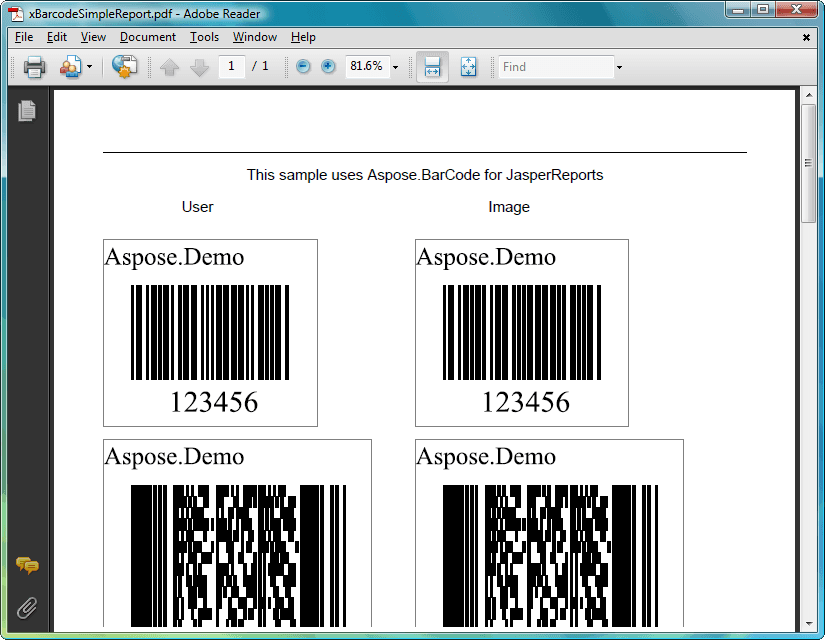Click the User column 123456 barcode
Screen dimensions: 825x640
coord(210,332)
